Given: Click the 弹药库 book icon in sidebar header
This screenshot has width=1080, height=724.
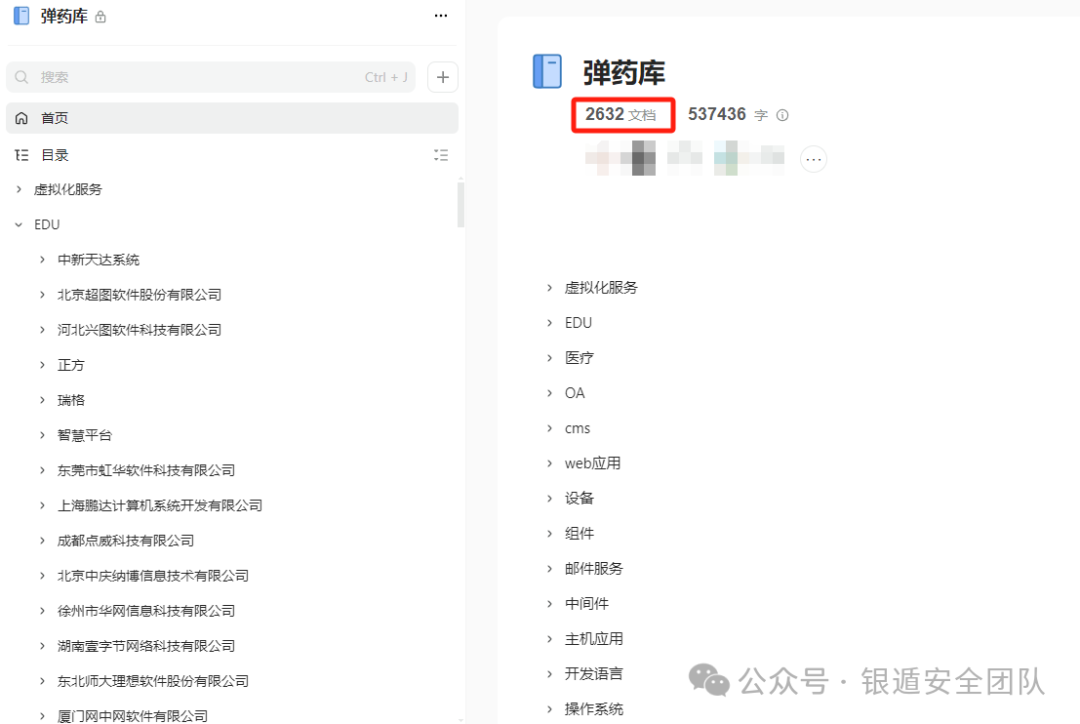Looking at the screenshot, I should click(22, 16).
